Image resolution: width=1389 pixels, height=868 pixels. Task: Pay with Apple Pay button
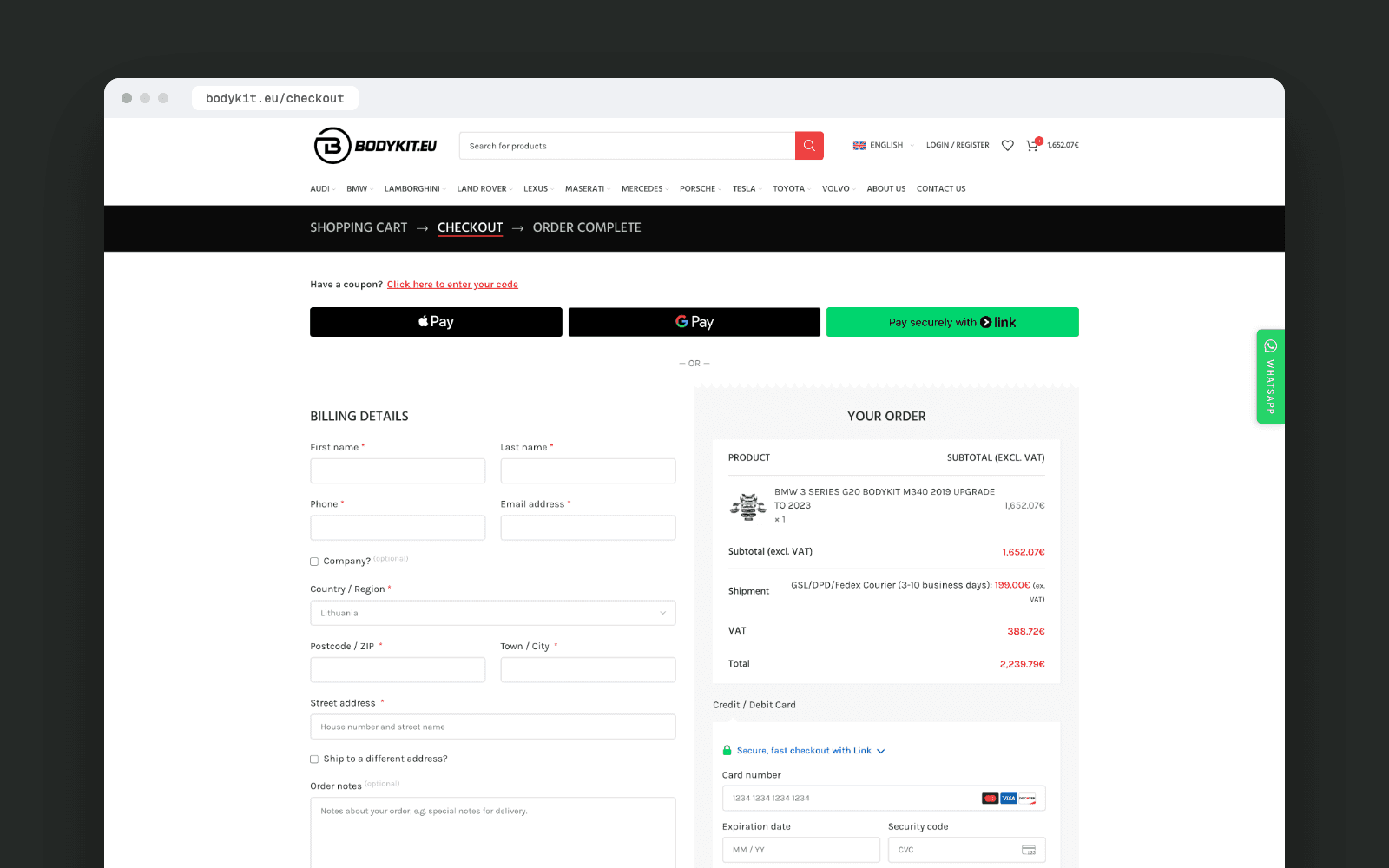436,322
